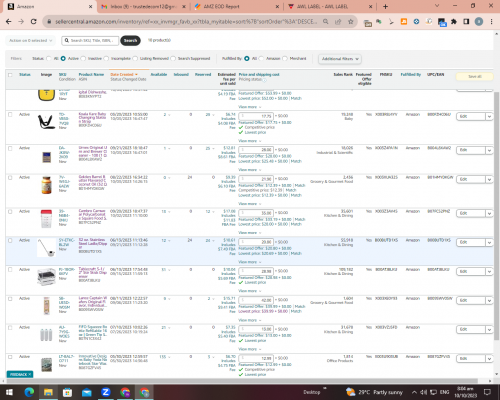
Task: Open the Edit dropdown arrow for Koala Kare row
Action: (489, 117)
